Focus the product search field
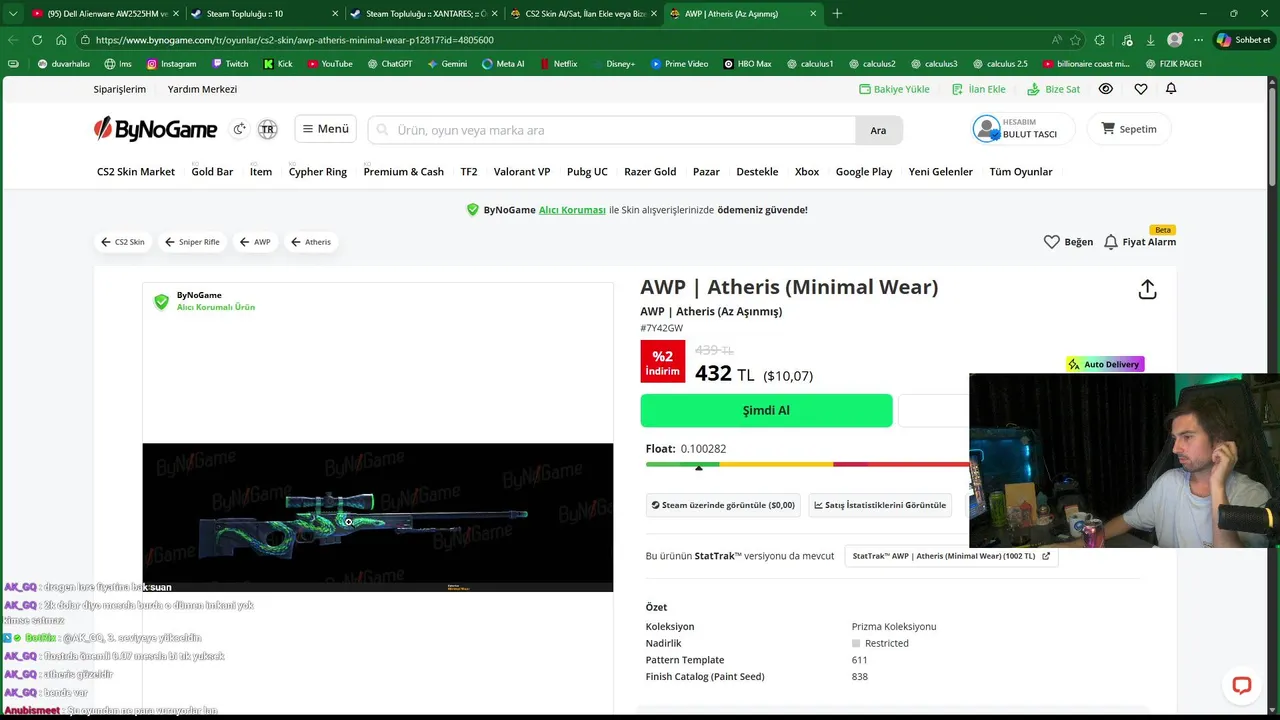 (x=612, y=130)
